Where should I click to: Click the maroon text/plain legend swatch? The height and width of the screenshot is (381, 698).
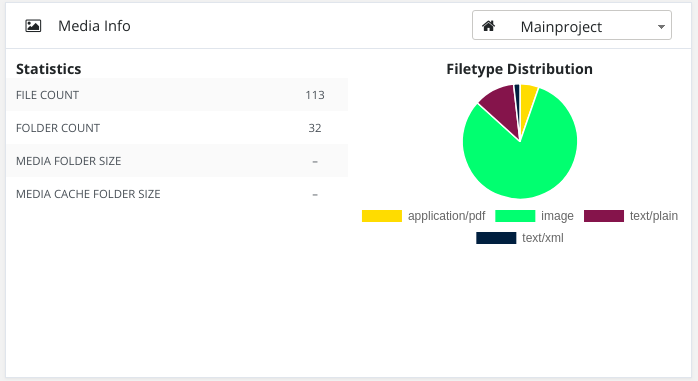(x=604, y=216)
